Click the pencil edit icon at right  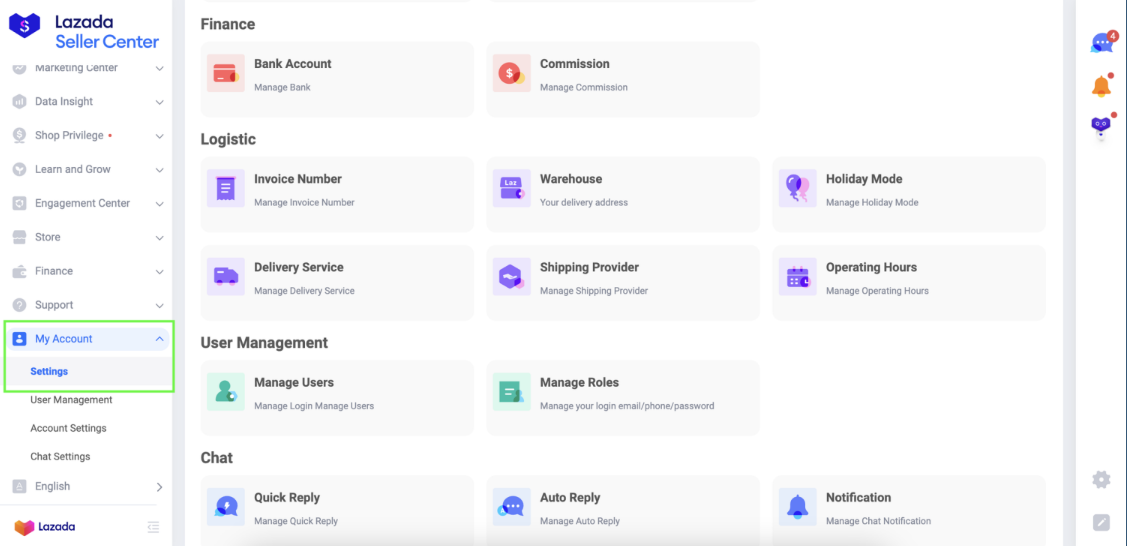click(1101, 522)
